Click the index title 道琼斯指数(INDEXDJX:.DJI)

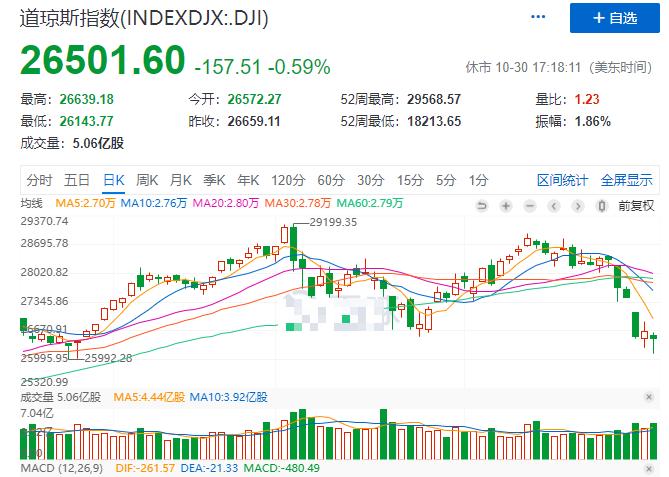[x=144, y=18]
